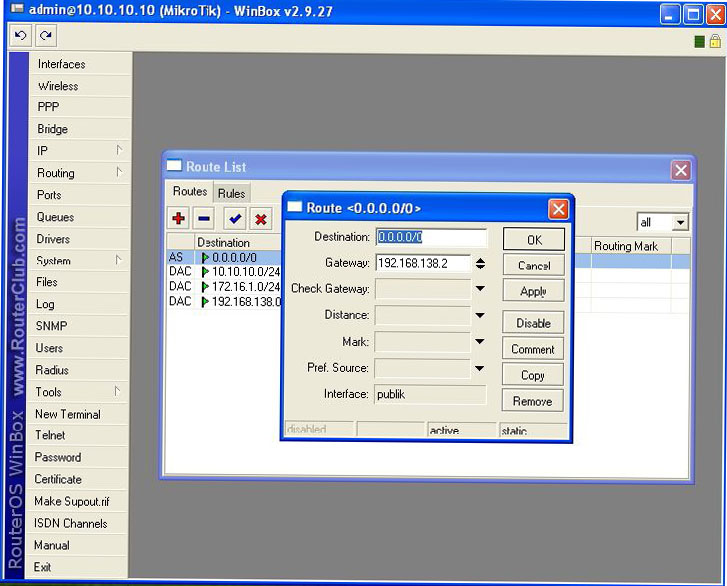The image size is (727, 586).
Task: Open the Certificate menu item
Action: pyautogui.click(x=77, y=479)
